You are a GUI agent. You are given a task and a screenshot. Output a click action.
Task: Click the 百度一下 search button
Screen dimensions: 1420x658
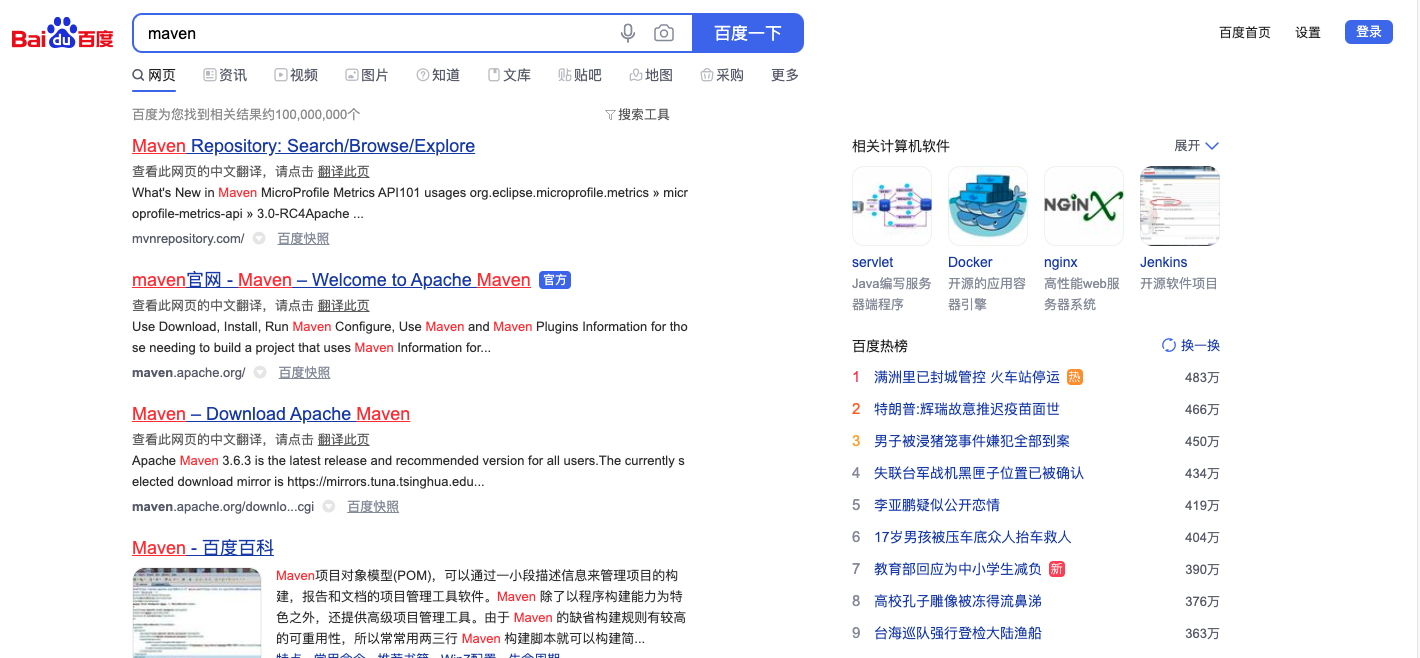point(748,33)
